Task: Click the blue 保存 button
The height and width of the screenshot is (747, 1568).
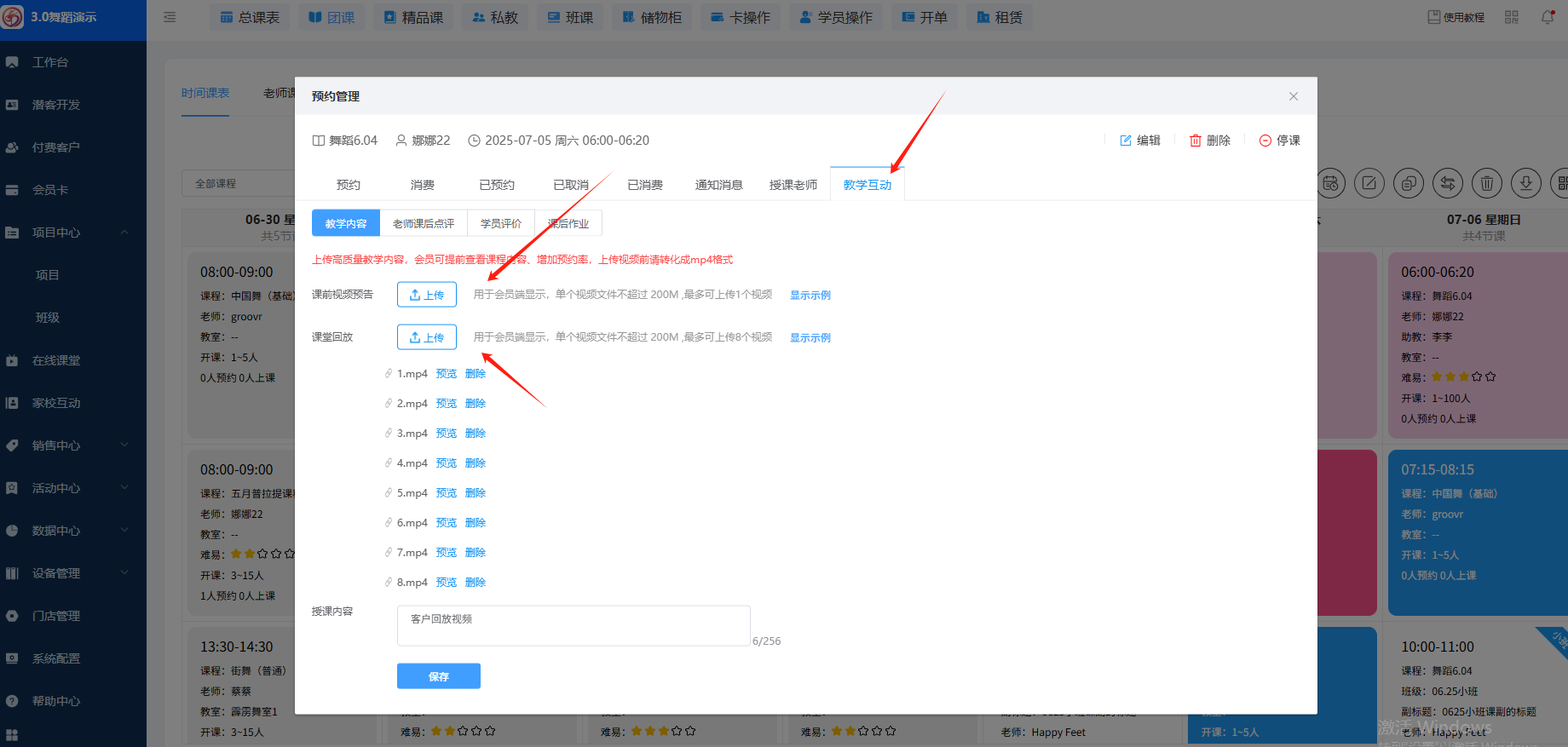Action: [x=438, y=676]
